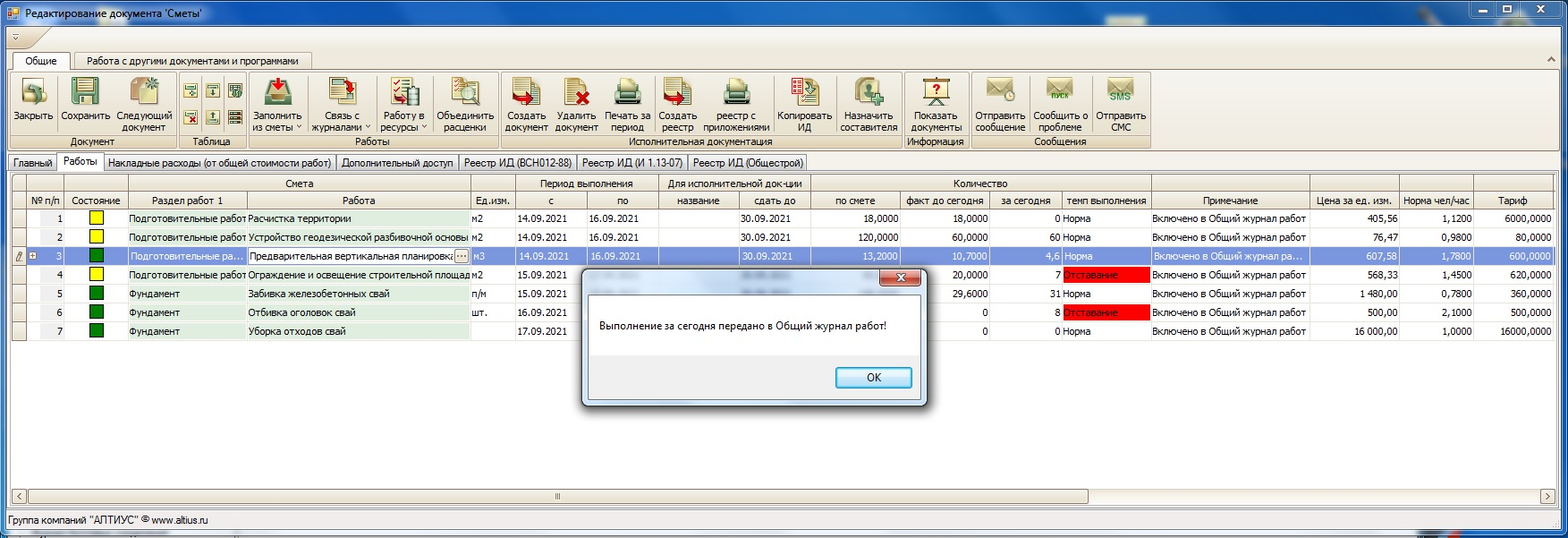This screenshot has width=1568, height=538.
Task: Click ellipsis button in the Работа cell
Action: [x=462, y=257]
